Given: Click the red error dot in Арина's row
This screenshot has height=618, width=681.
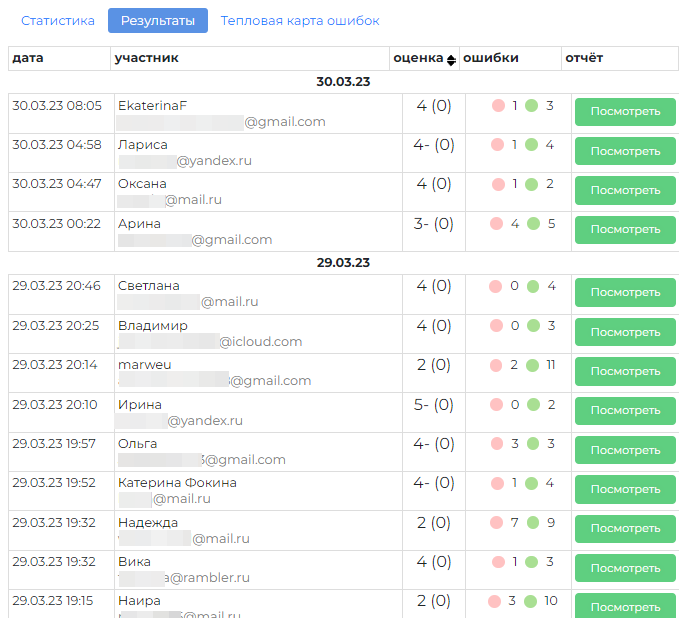Looking at the screenshot, I should (497, 224).
